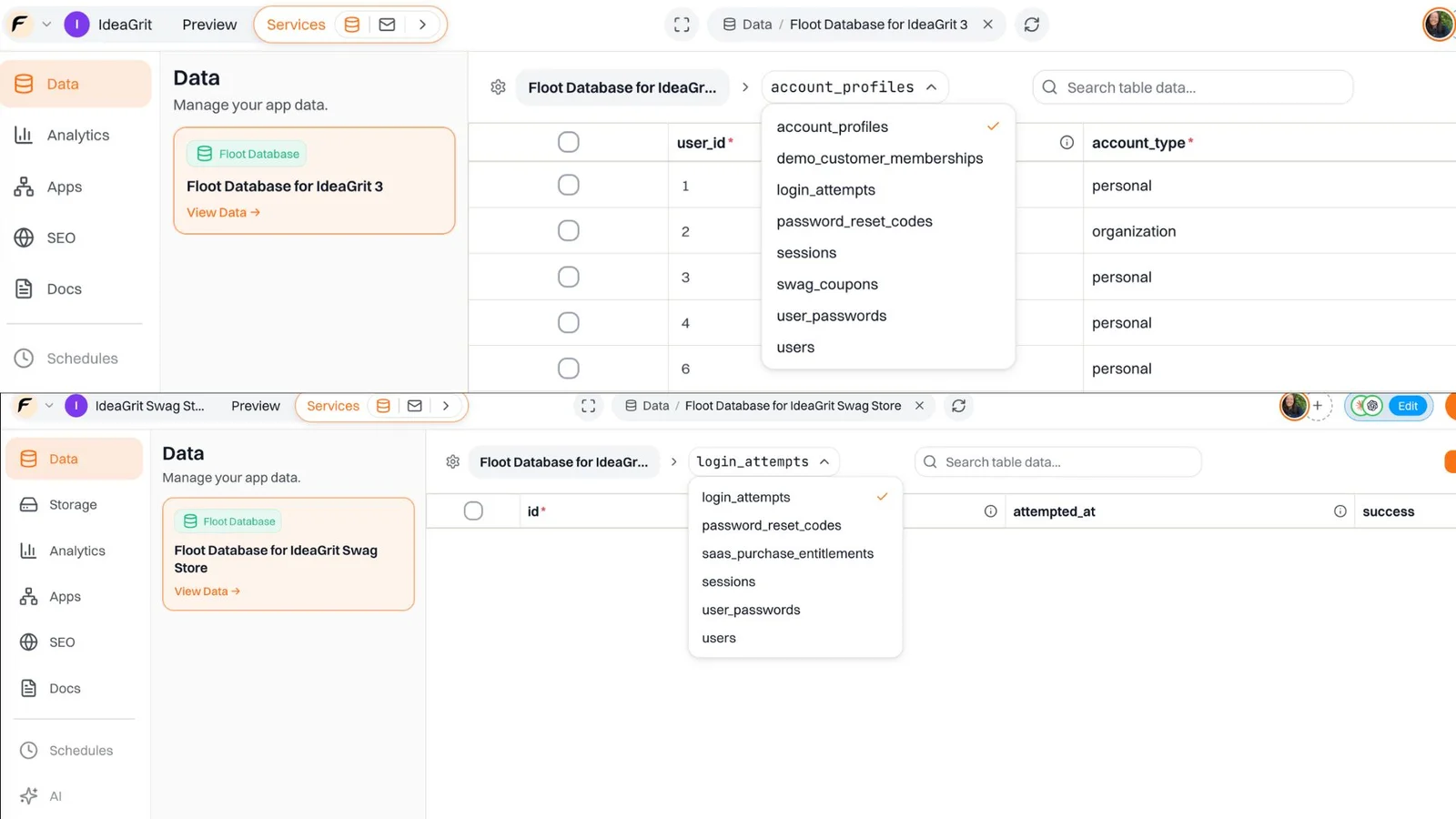
Task: Click info icon beside attempted_at column
Action: point(990,511)
